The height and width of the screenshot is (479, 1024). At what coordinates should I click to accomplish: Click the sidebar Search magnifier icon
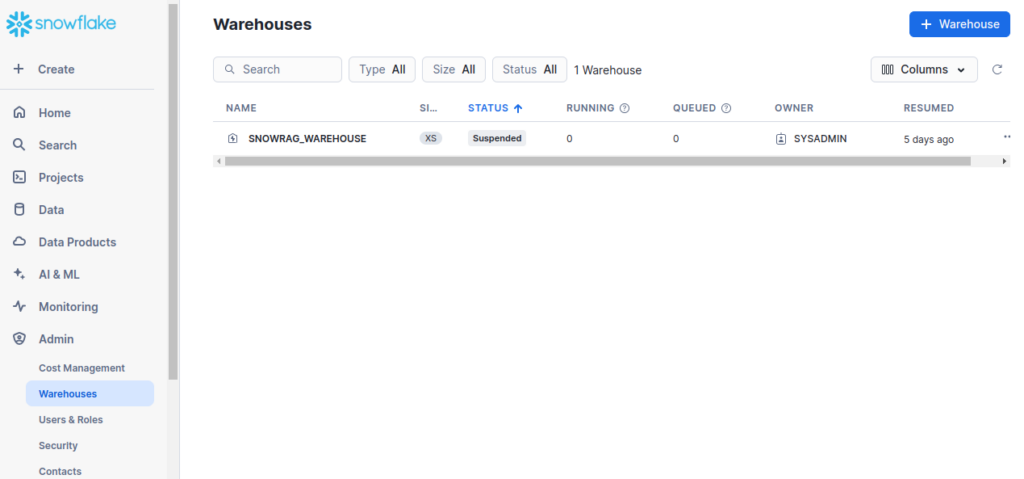(x=20, y=144)
